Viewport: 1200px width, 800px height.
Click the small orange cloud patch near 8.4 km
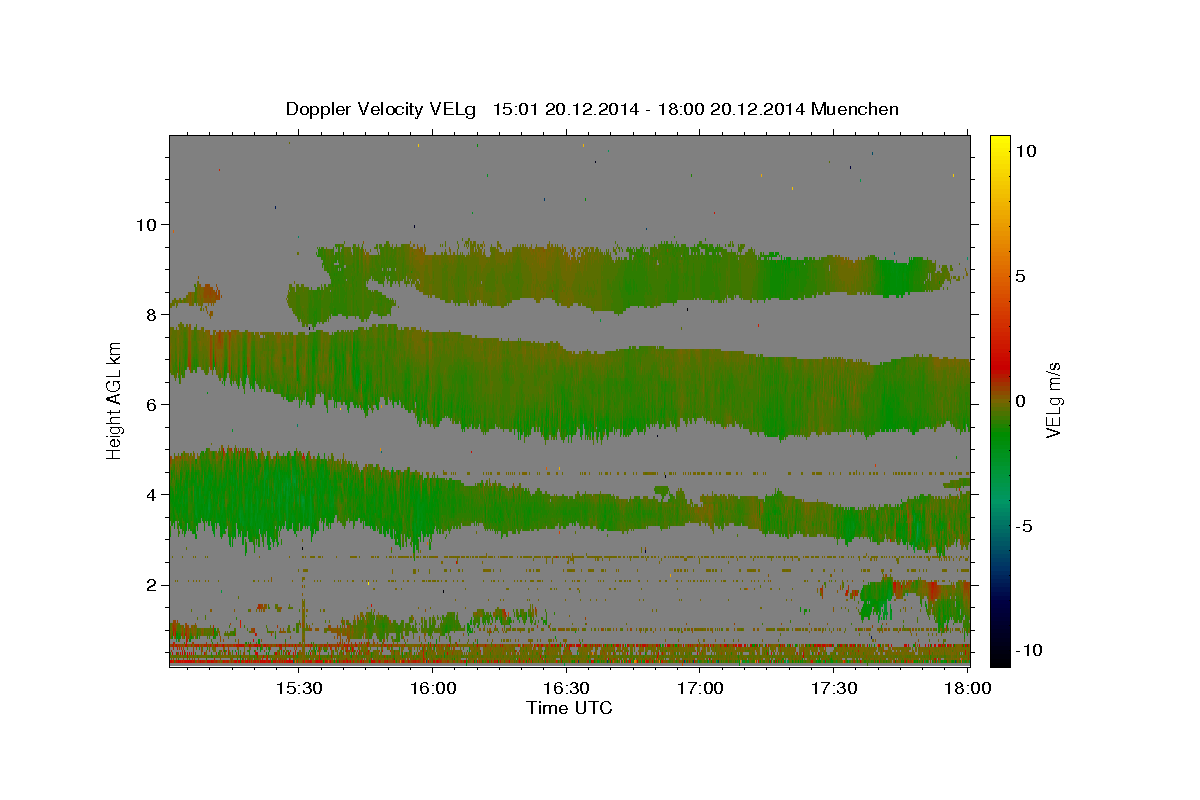203,294
